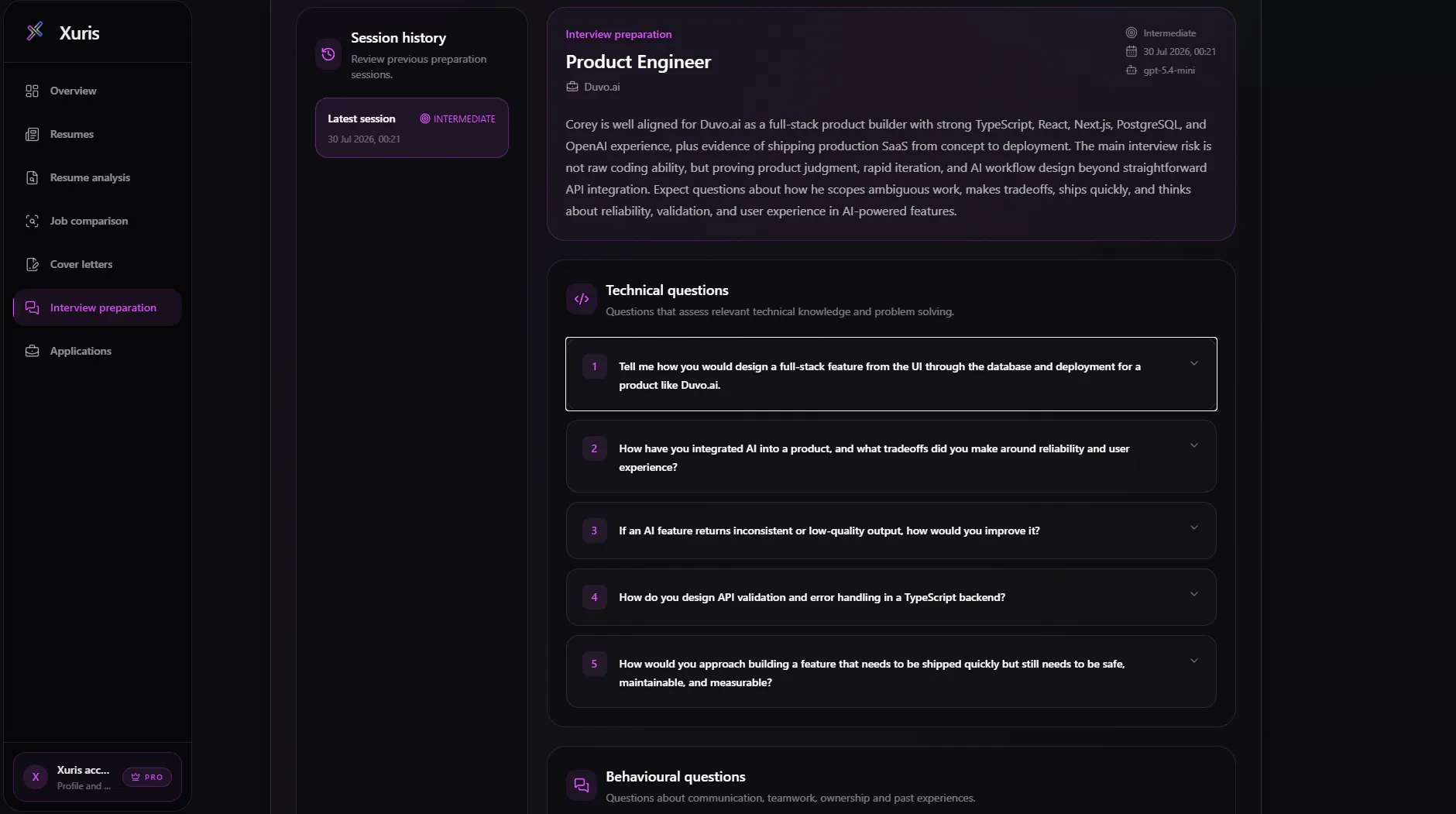Screen dimensions: 1456x814
Task: Open Resume analysis in sidebar
Action: coord(98,178)
